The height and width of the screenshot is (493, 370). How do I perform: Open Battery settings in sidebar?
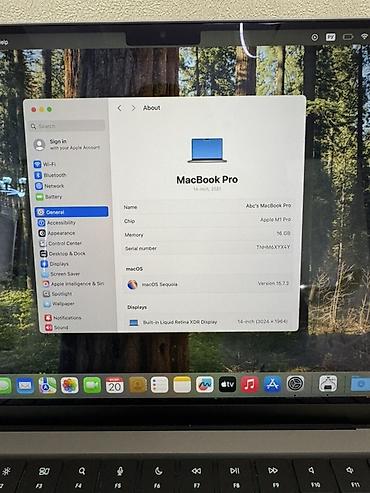pyautogui.click(x=49, y=197)
